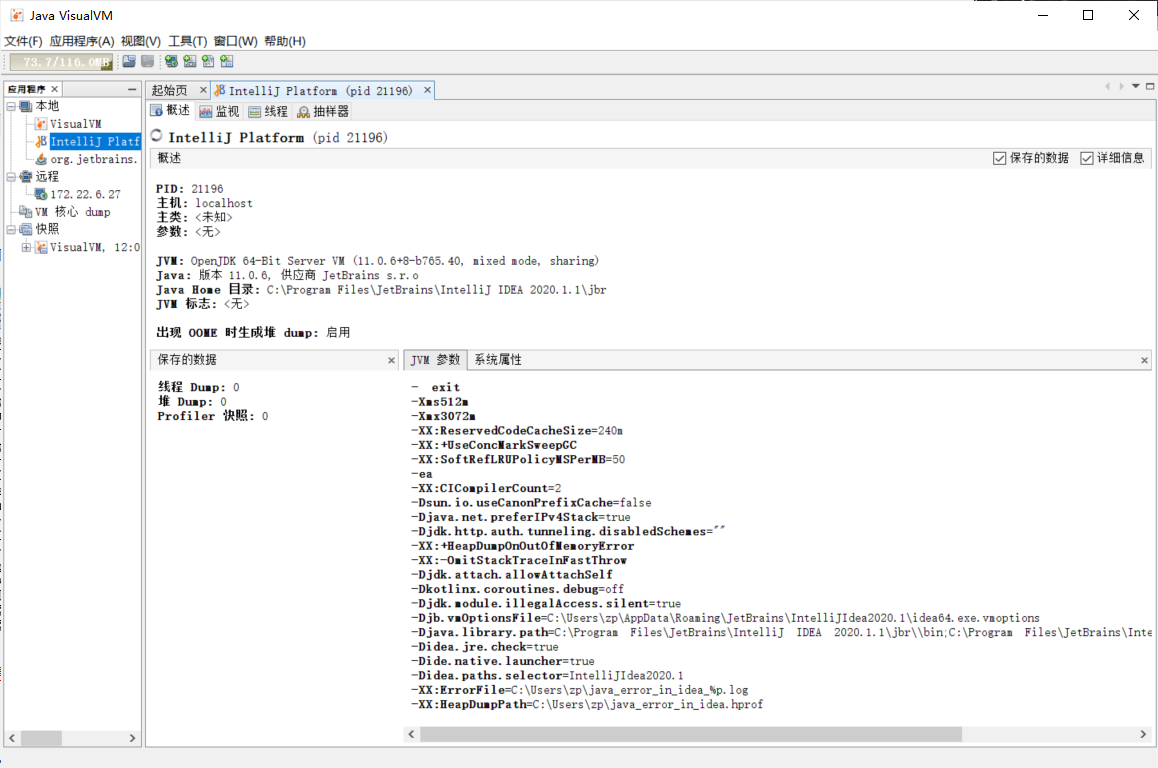The height and width of the screenshot is (768, 1158).
Task: Switch to the 起始页 tab
Action: click(x=169, y=90)
